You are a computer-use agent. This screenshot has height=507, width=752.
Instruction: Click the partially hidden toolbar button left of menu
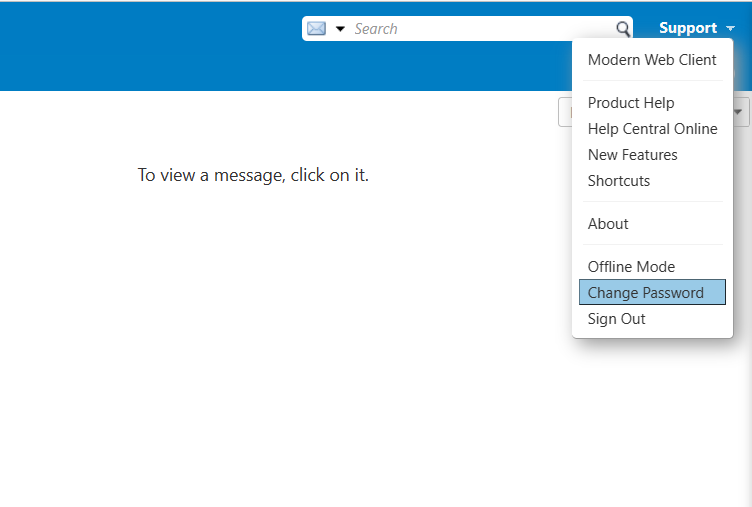point(564,112)
